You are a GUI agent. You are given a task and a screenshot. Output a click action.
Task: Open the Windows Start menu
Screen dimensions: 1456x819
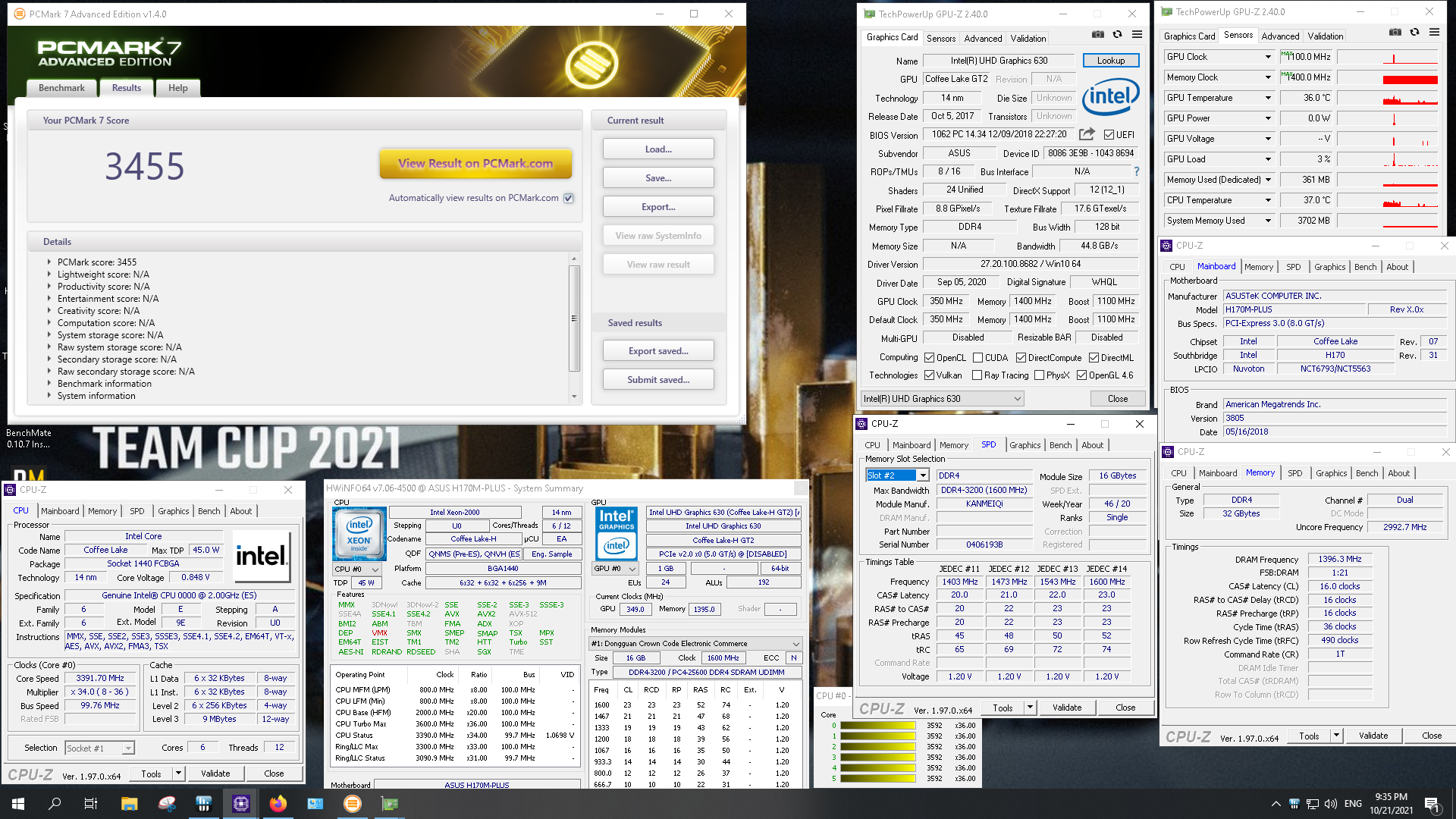click(x=18, y=804)
